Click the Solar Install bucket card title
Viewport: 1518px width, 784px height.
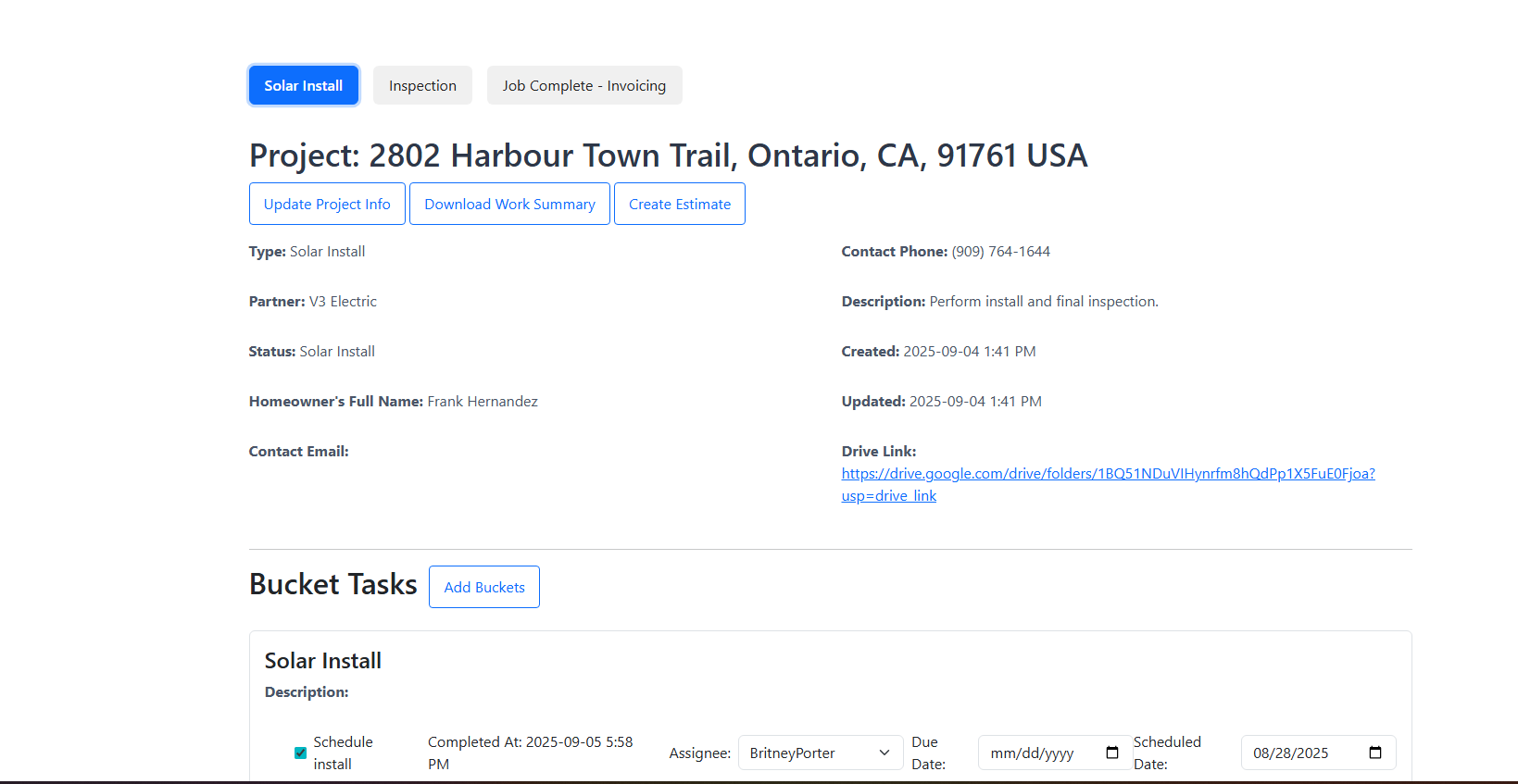(322, 661)
